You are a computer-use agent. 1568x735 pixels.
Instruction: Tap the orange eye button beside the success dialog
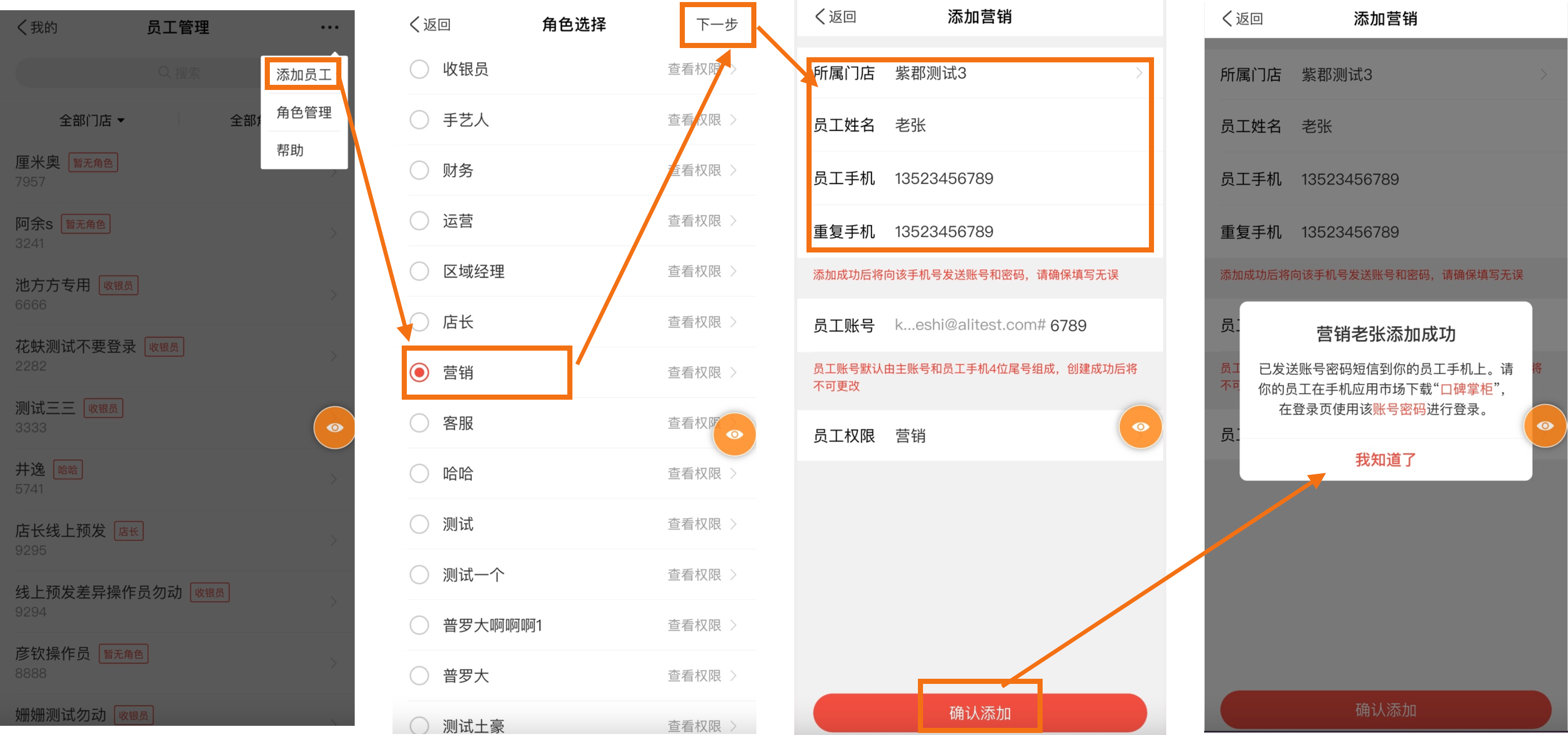pyautogui.click(x=1545, y=426)
